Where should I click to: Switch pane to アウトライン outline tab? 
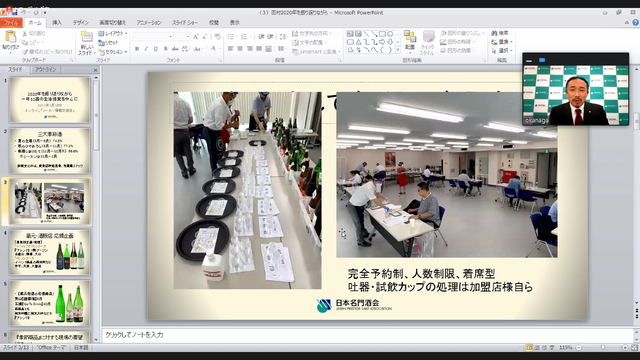pos(46,70)
